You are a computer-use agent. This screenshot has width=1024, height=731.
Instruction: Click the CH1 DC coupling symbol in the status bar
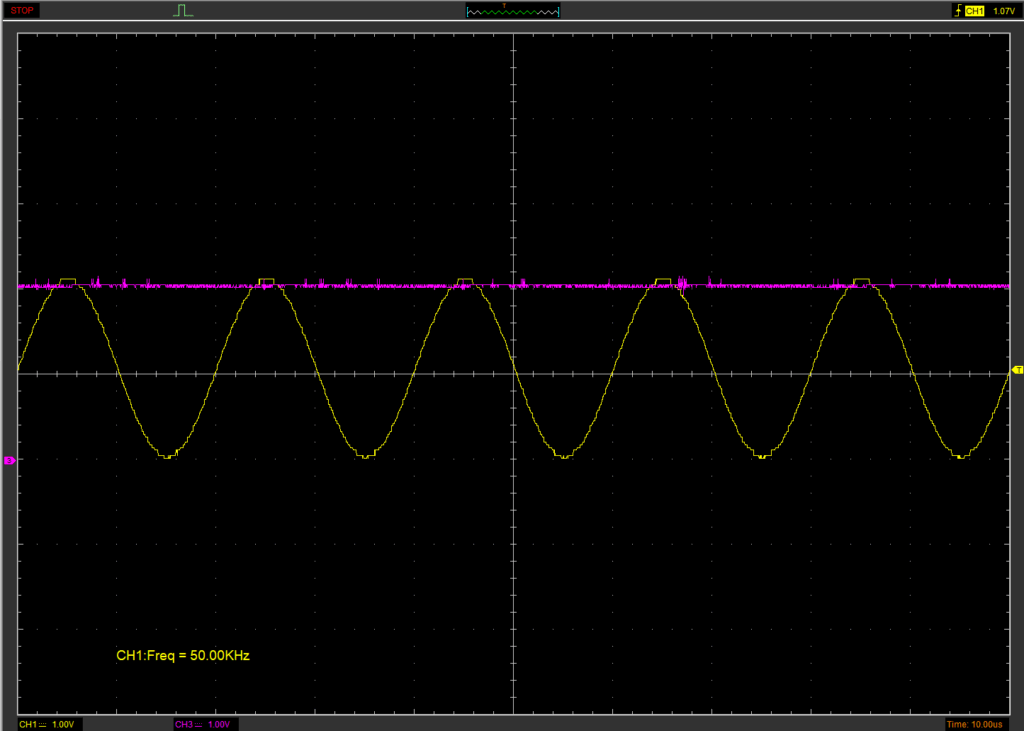[43, 724]
